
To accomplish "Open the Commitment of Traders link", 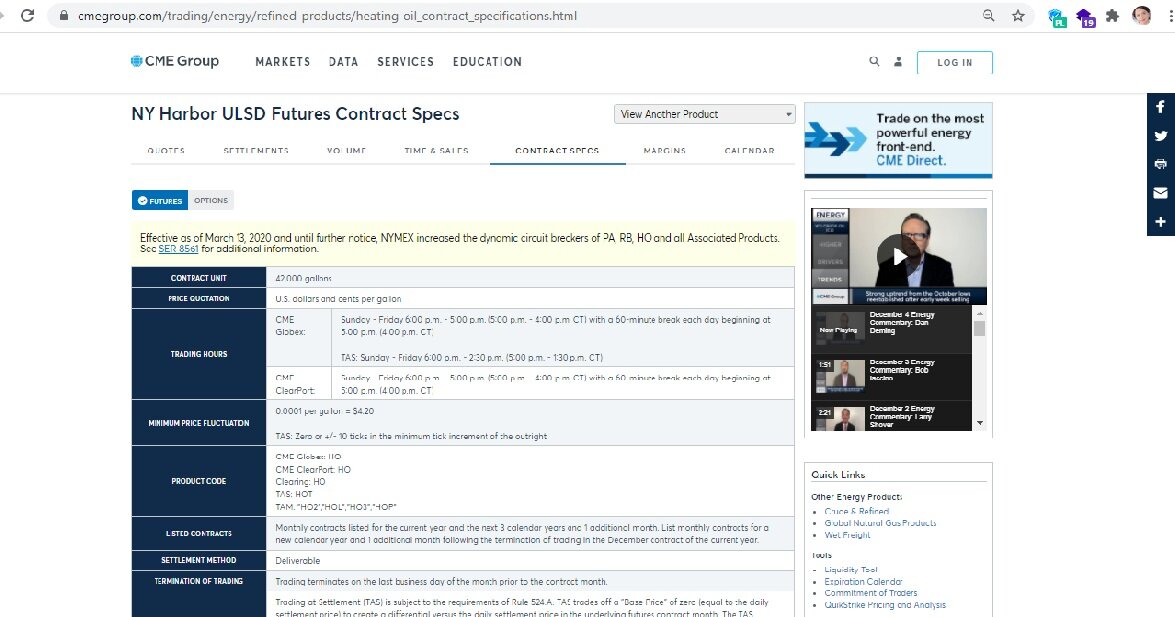I will click(871, 593).
